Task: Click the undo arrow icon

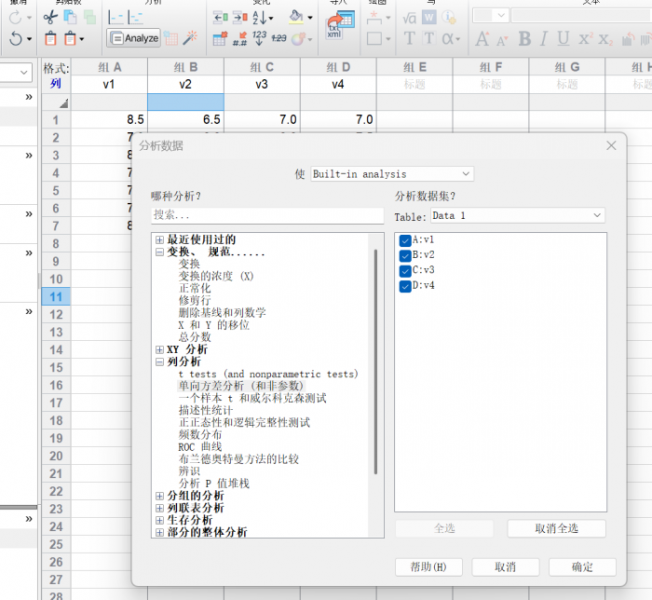Action: [16, 38]
